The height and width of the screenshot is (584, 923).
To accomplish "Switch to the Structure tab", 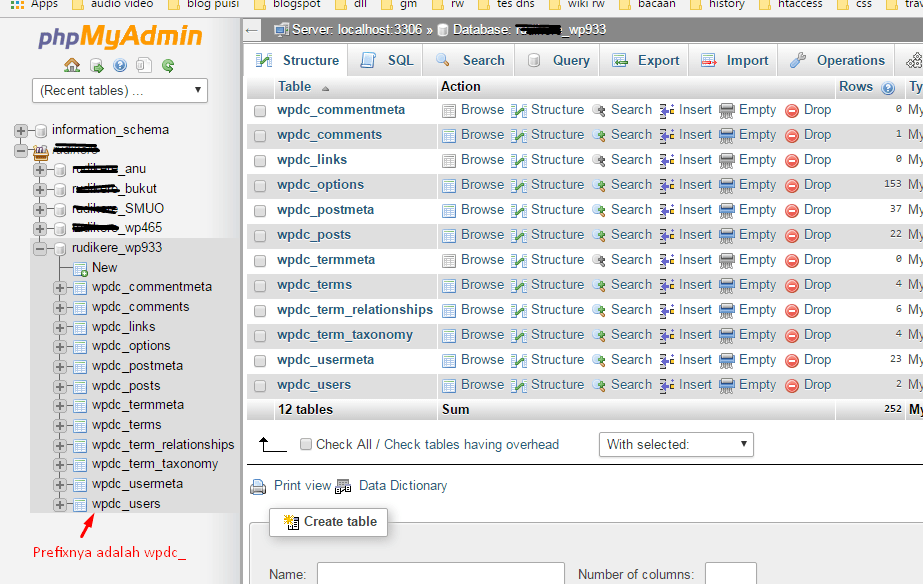I will coord(297,61).
